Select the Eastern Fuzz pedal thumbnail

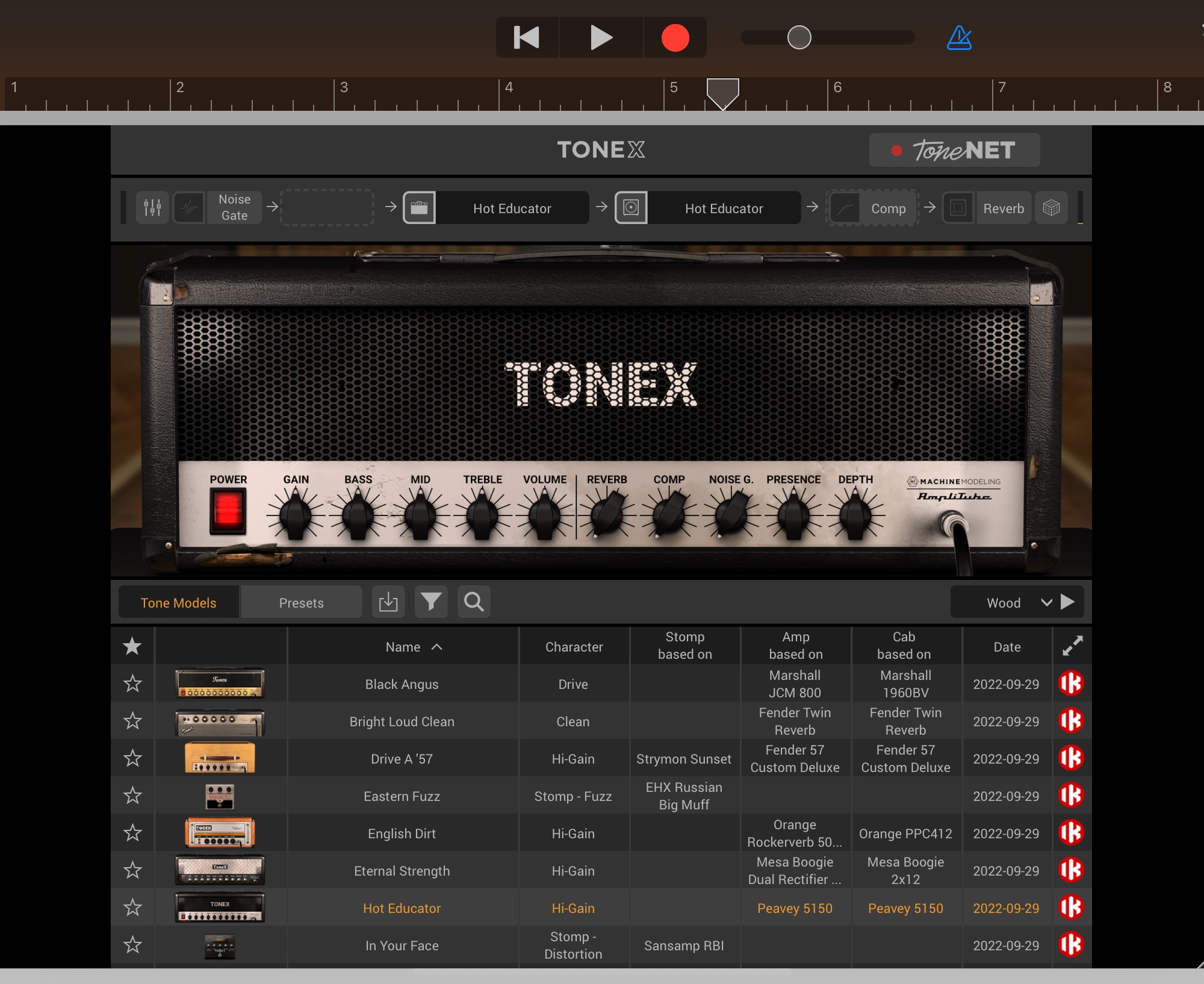pos(220,796)
